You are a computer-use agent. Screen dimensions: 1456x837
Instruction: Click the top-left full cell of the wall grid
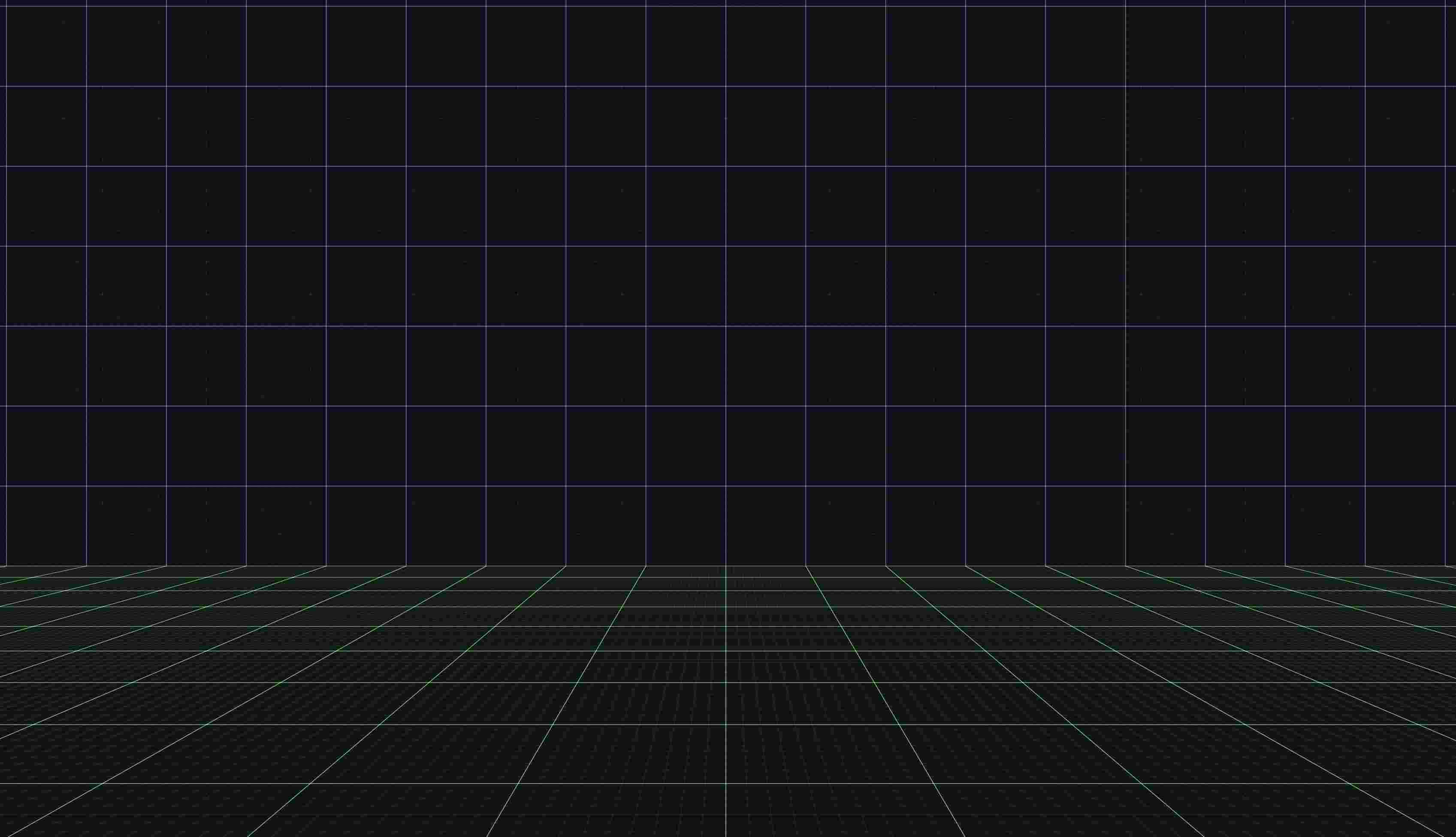pyautogui.click(x=46, y=46)
